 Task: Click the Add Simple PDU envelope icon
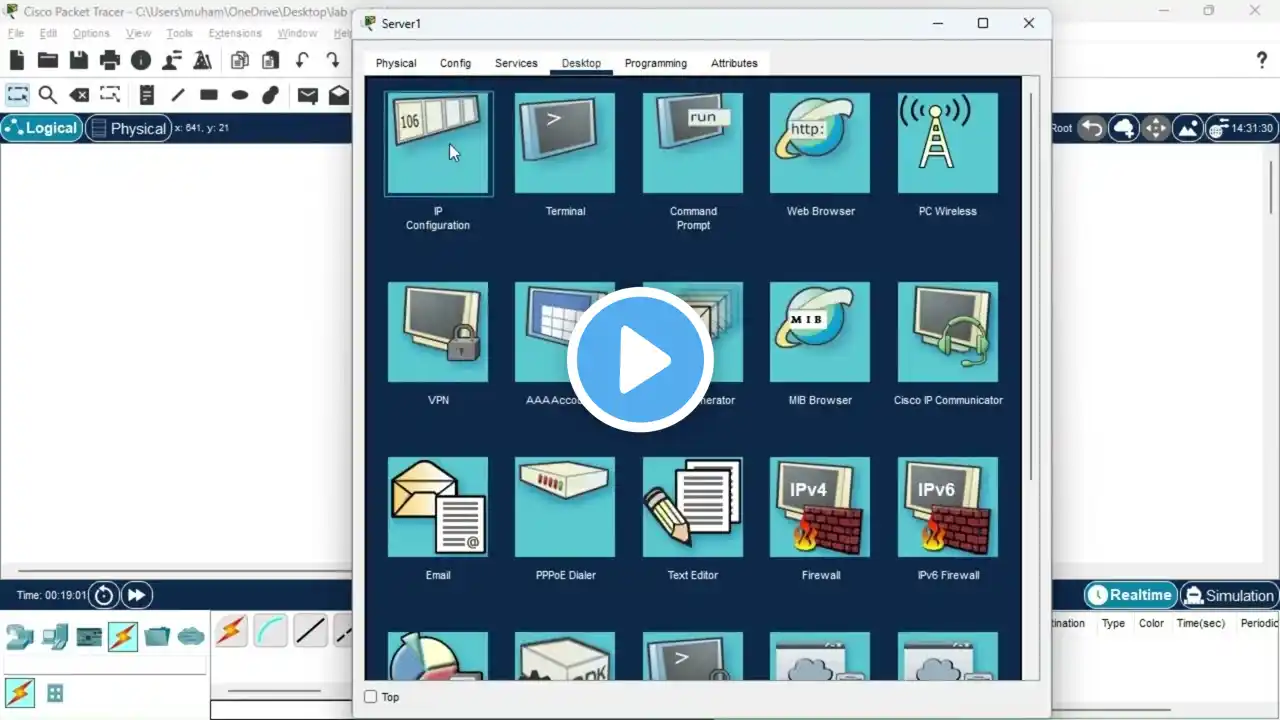pyautogui.click(x=308, y=95)
